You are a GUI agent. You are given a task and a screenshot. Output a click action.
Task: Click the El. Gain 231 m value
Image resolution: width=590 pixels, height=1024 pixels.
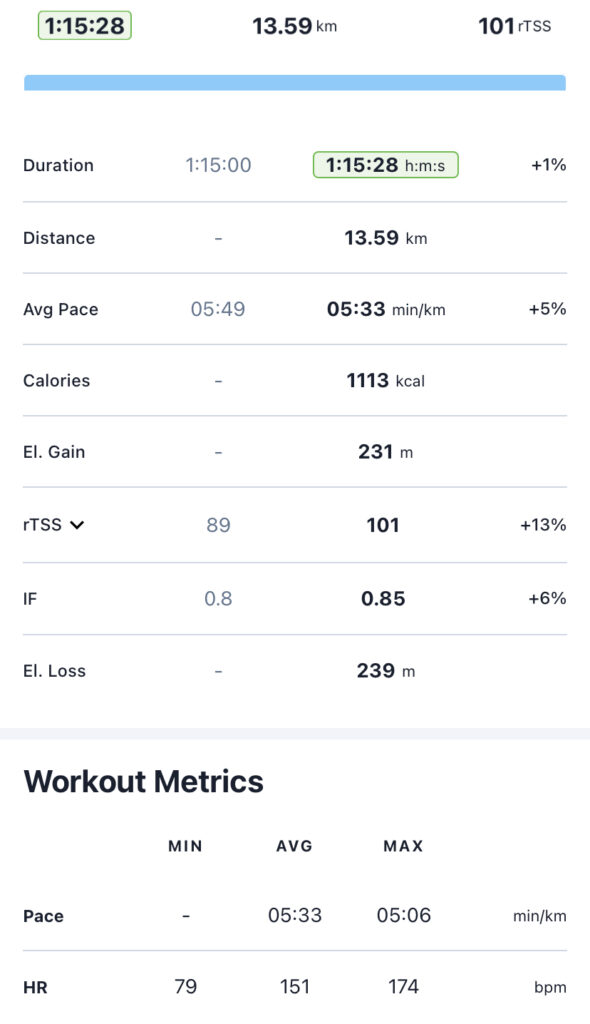click(385, 452)
